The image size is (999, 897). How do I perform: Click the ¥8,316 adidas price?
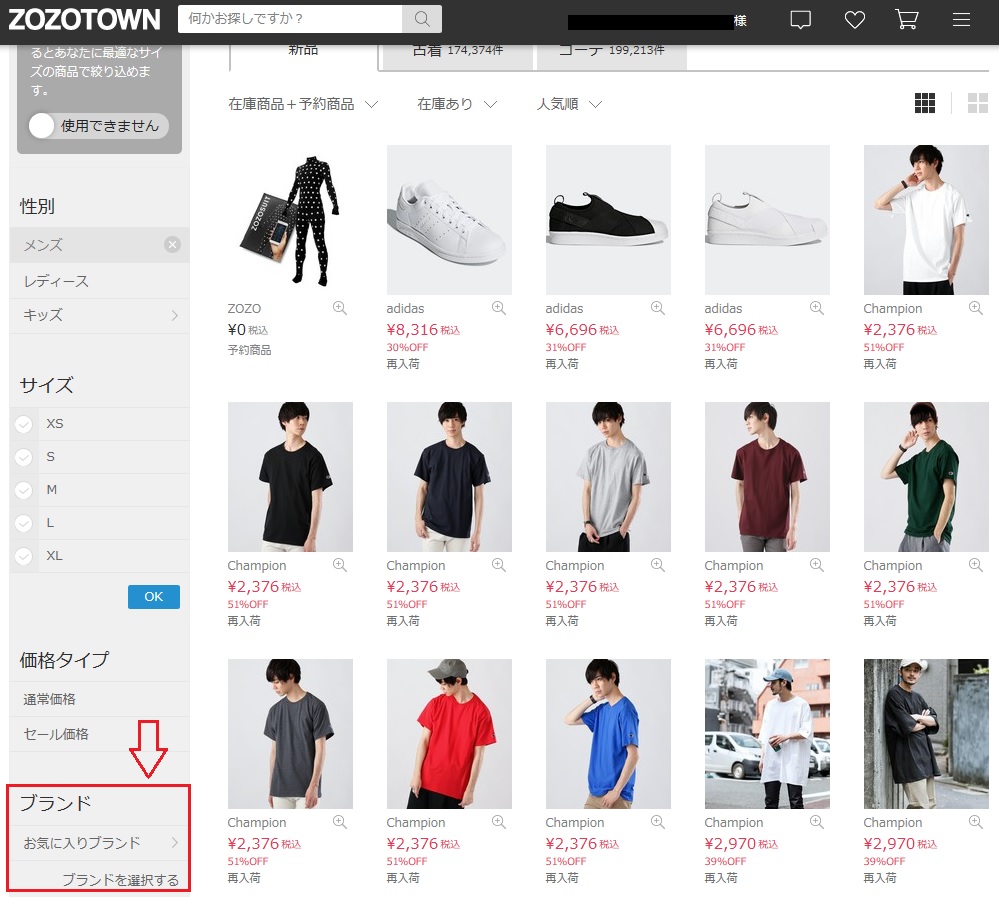point(423,329)
